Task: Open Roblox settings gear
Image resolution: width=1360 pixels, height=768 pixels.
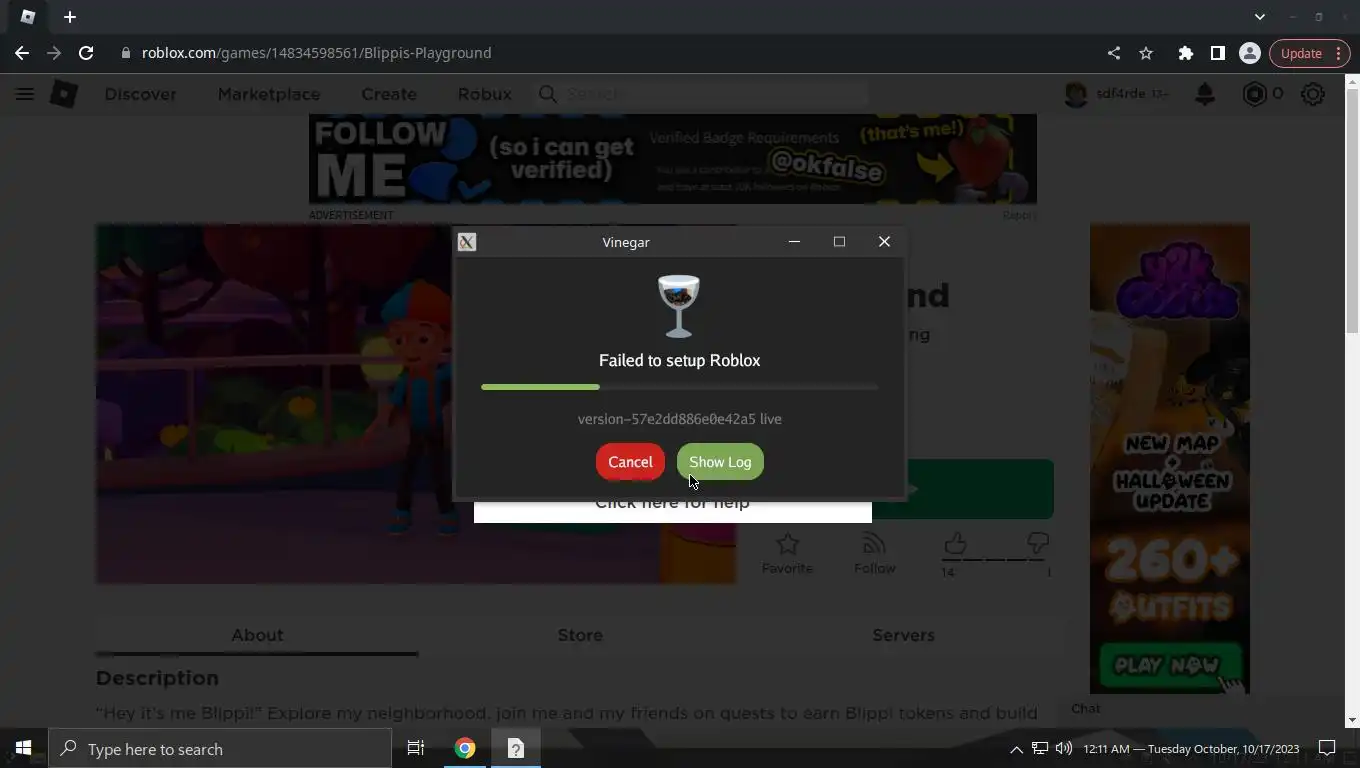Action: click(1313, 94)
